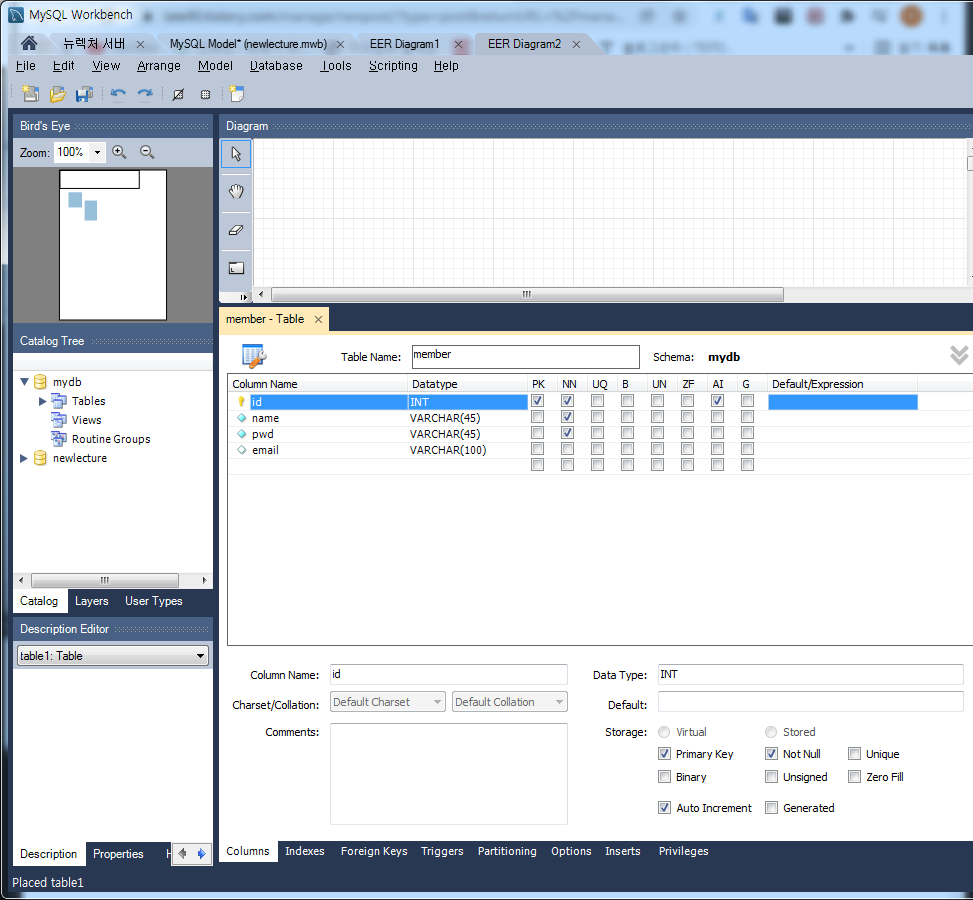Click the table editor icon beside Table Name
Image resolution: width=973 pixels, height=900 pixels.
coord(254,356)
